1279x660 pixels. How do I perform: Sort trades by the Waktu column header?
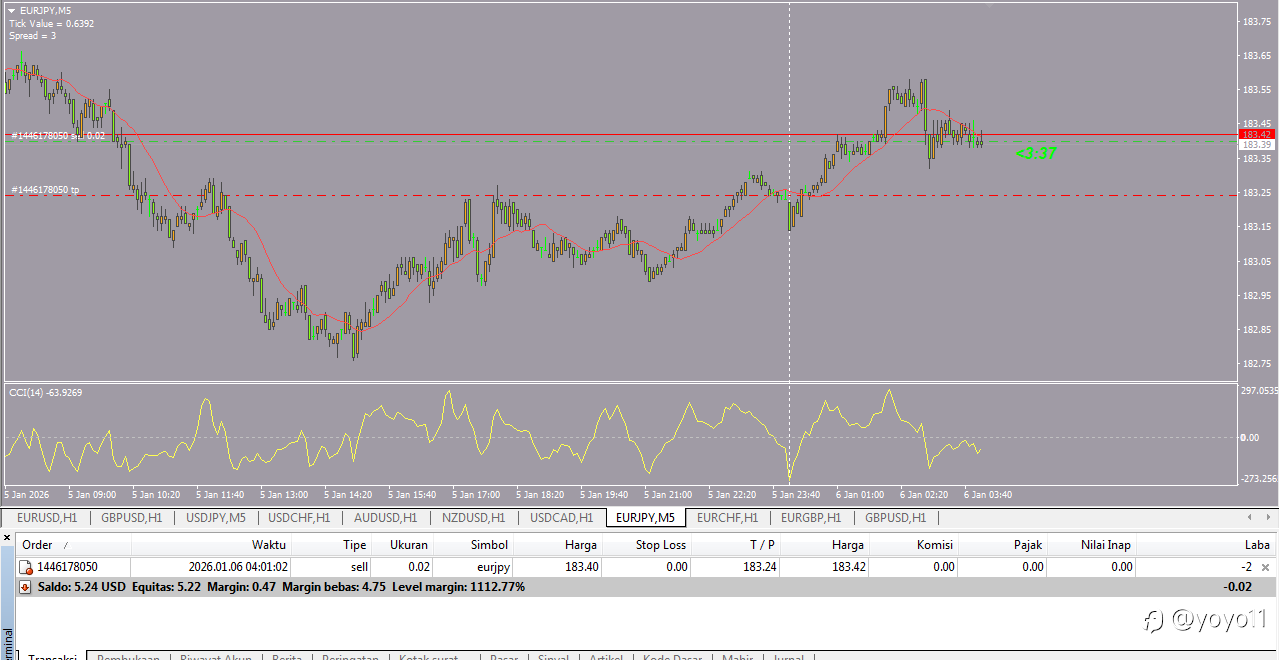(x=268, y=545)
